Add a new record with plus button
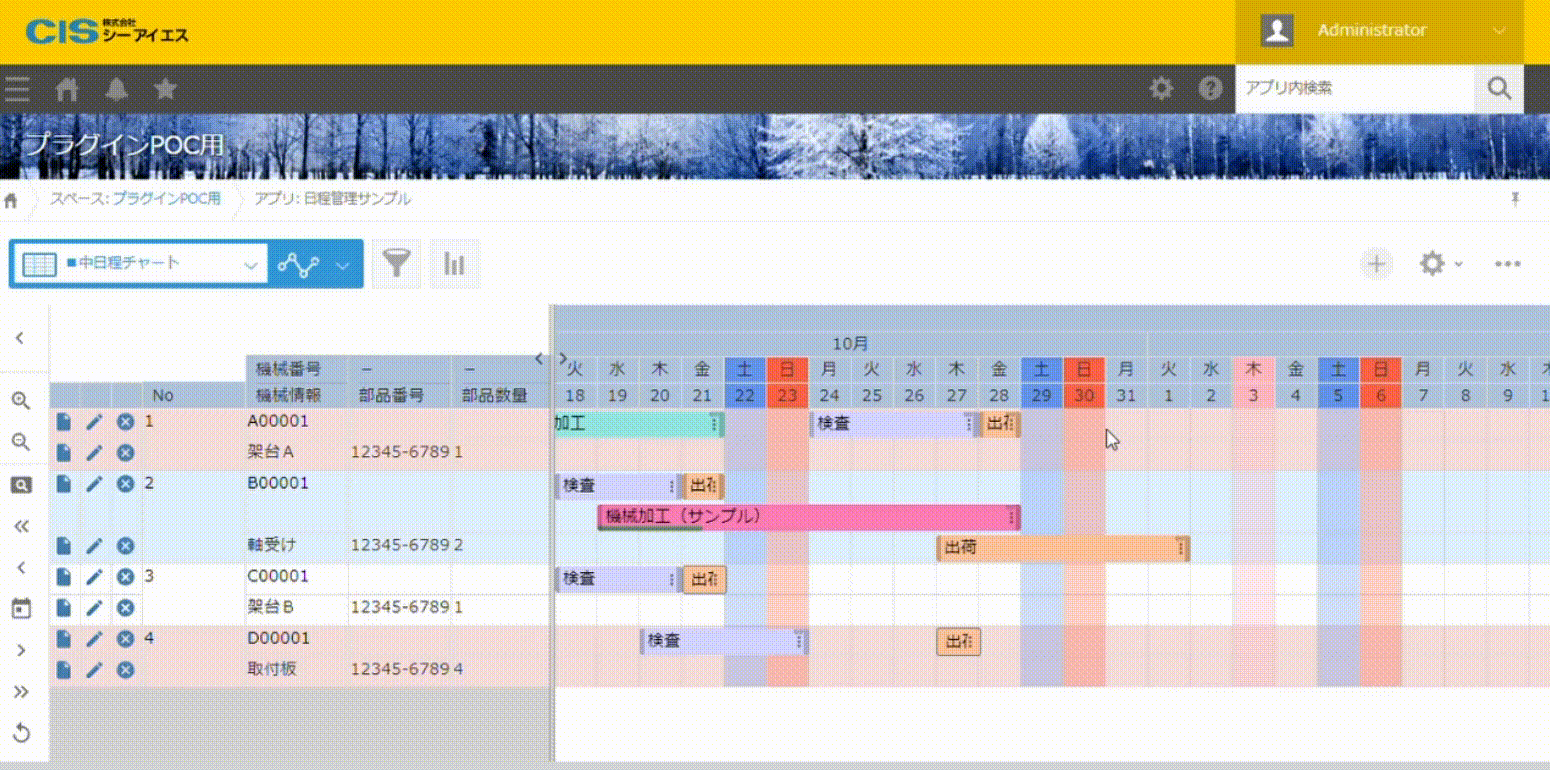The image size is (1550, 770). (1377, 264)
